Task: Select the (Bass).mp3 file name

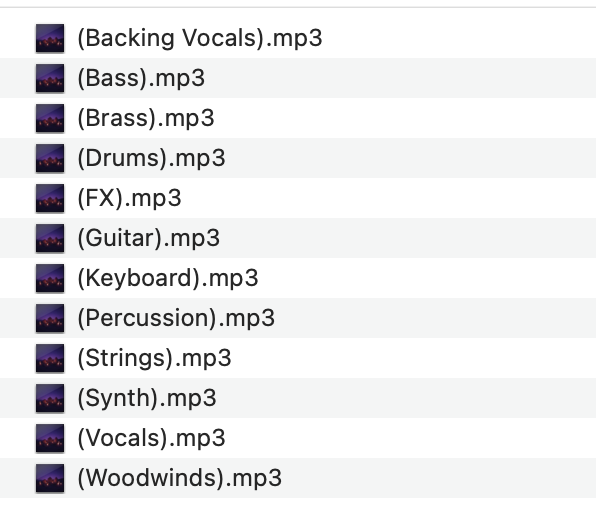Action: point(141,78)
